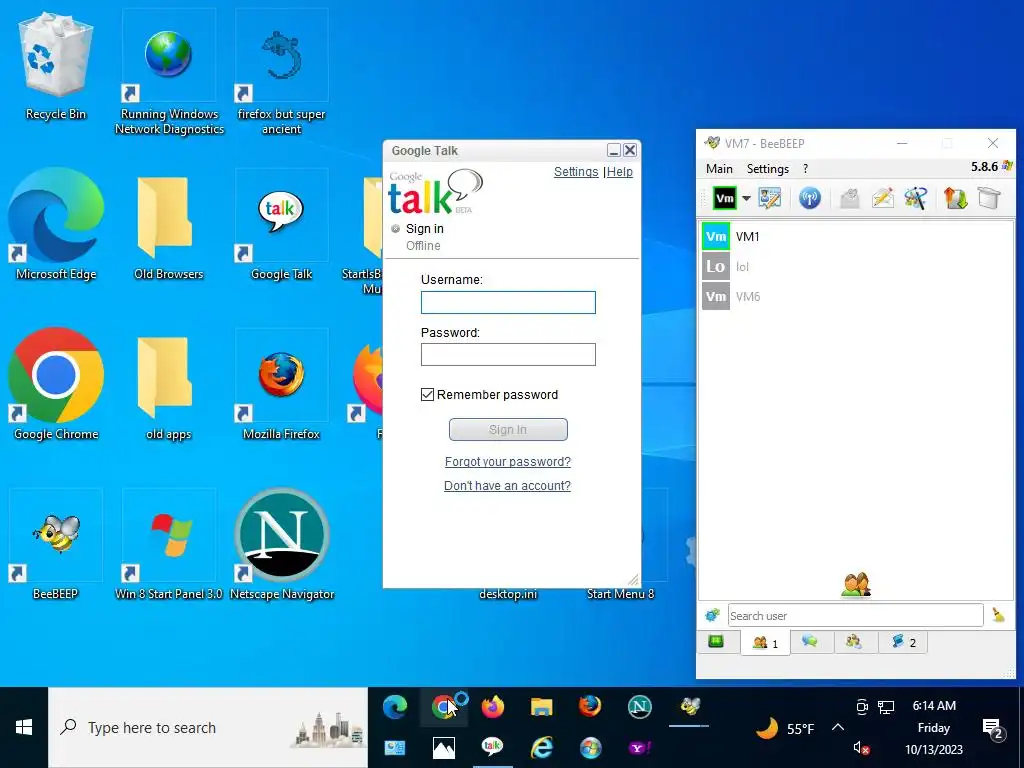Image resolution: width=1024 pixels, height=768 pixels.
Task: Click the Password field in Google Talk
Action: (x=508, y=355)
